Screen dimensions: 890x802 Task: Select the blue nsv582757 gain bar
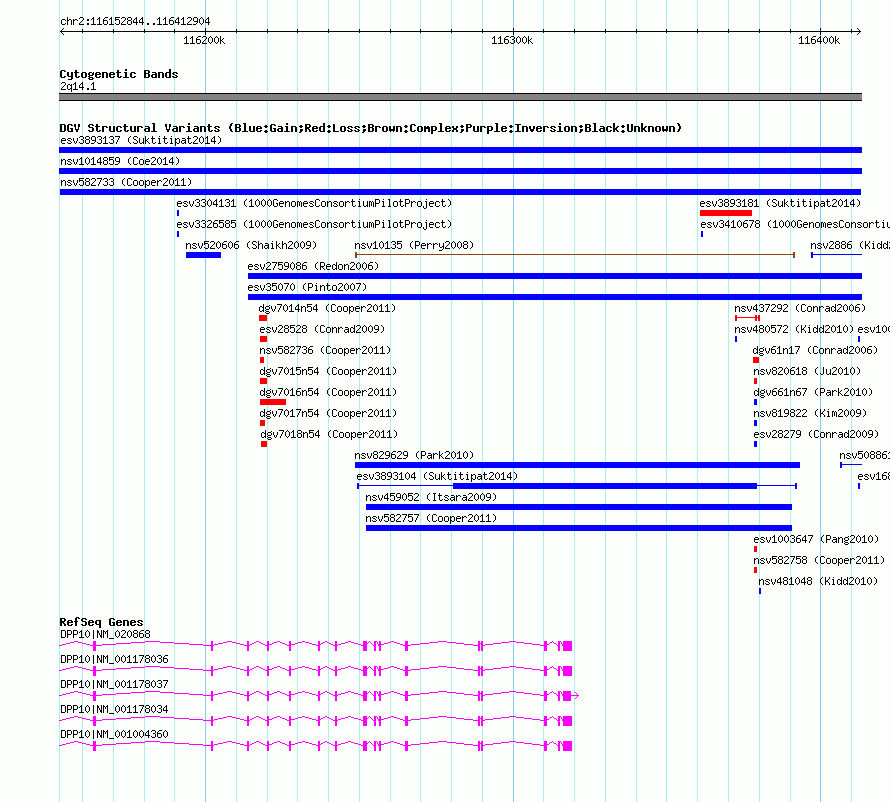tap(579, 528)
